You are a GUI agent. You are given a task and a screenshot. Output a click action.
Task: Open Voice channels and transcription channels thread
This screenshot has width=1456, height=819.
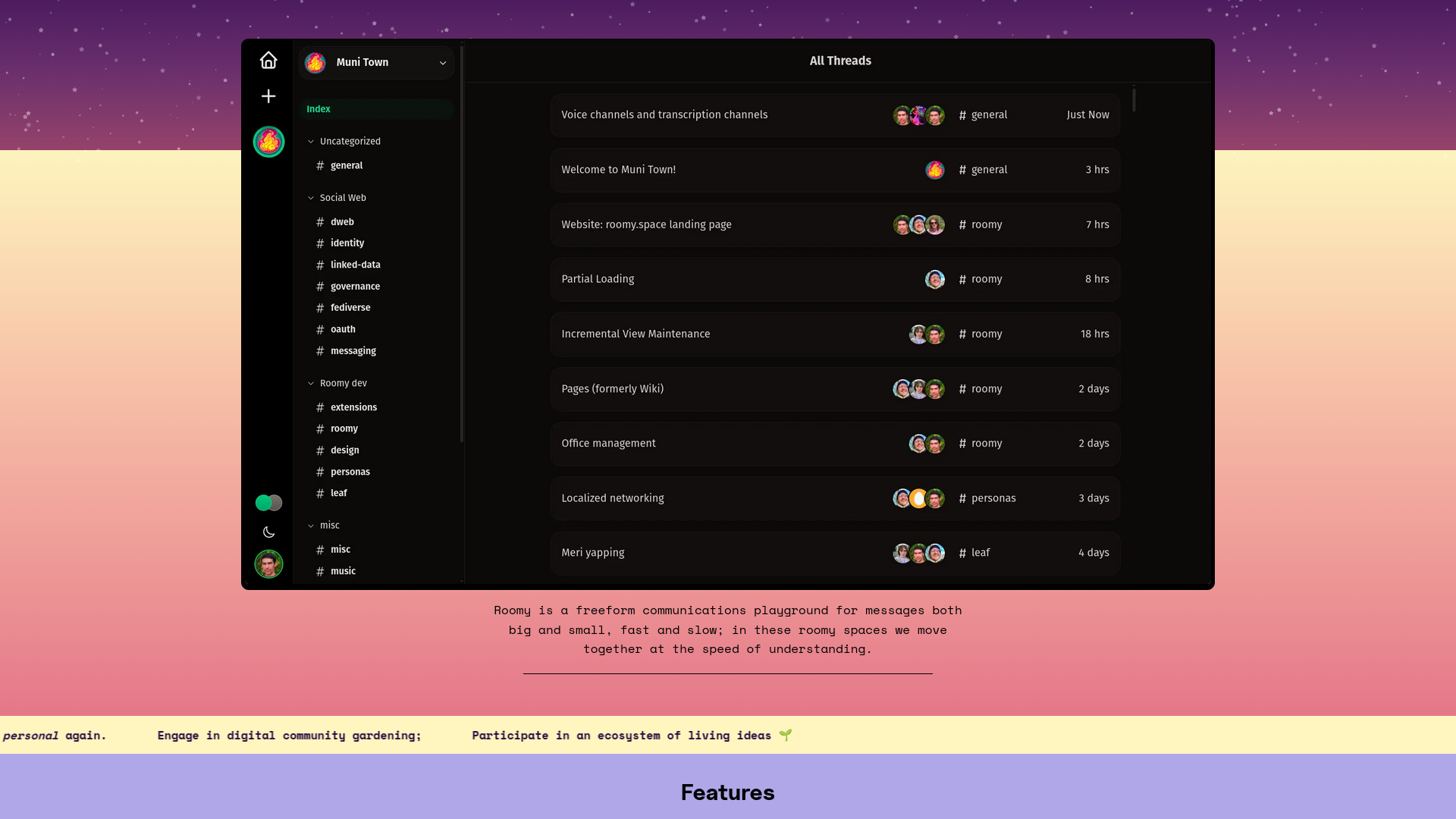click(x=664, y=115)
